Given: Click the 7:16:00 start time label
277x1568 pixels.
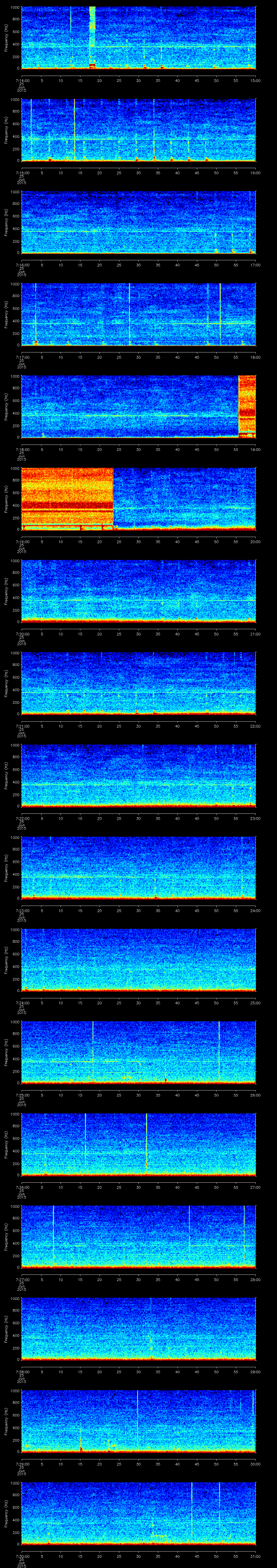Looking at the screenshot, I should pyautogui.click(x=21, y=265).
